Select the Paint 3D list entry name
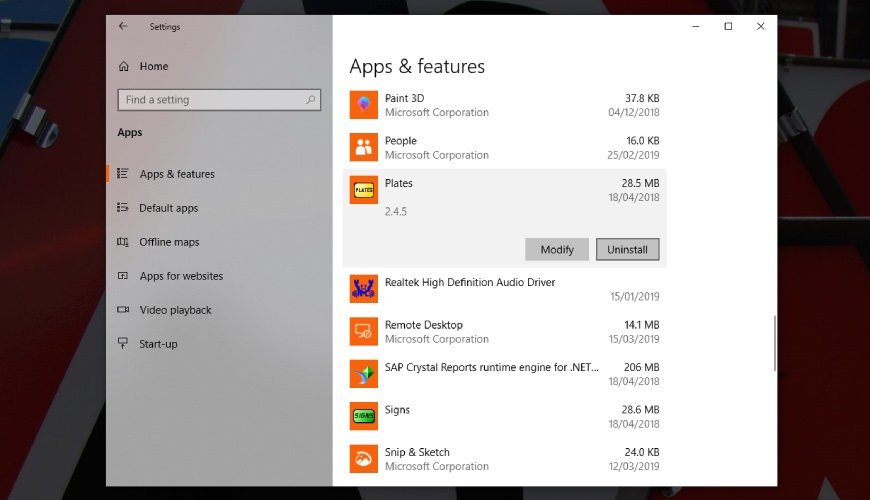This screenshot has height=500, width=870. tap(404, 98)
